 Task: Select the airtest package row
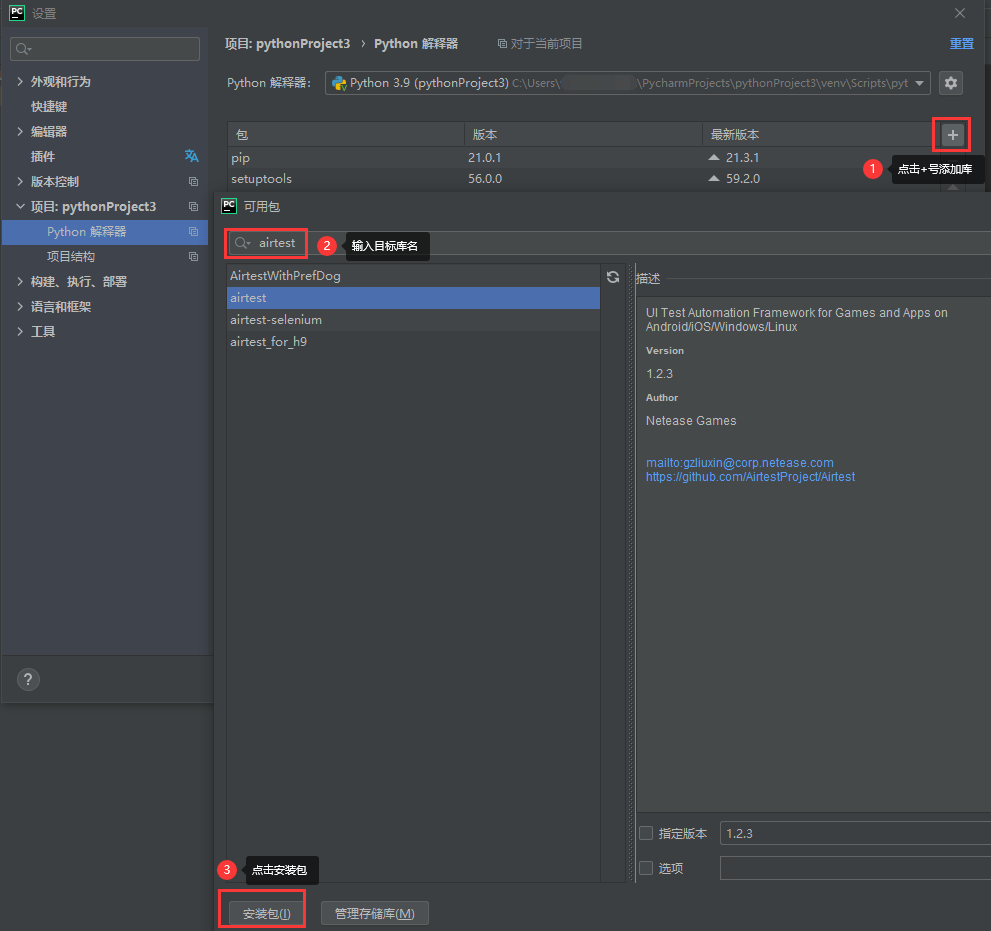413,298
